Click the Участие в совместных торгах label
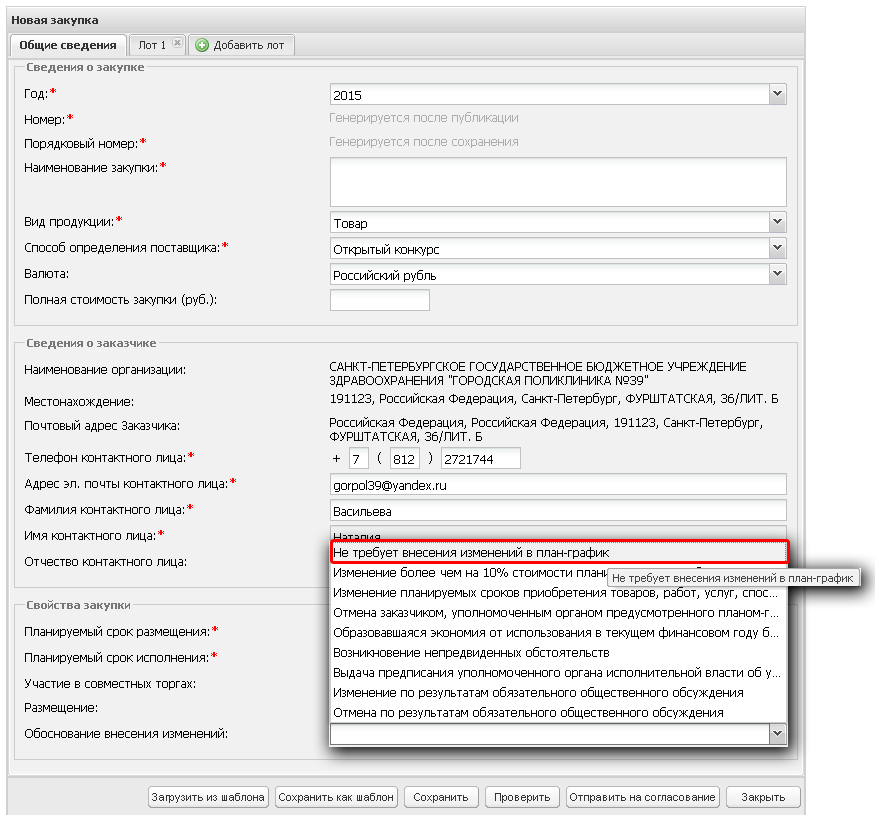This screenshot has width=875, height=815. [x=110, y=684]
